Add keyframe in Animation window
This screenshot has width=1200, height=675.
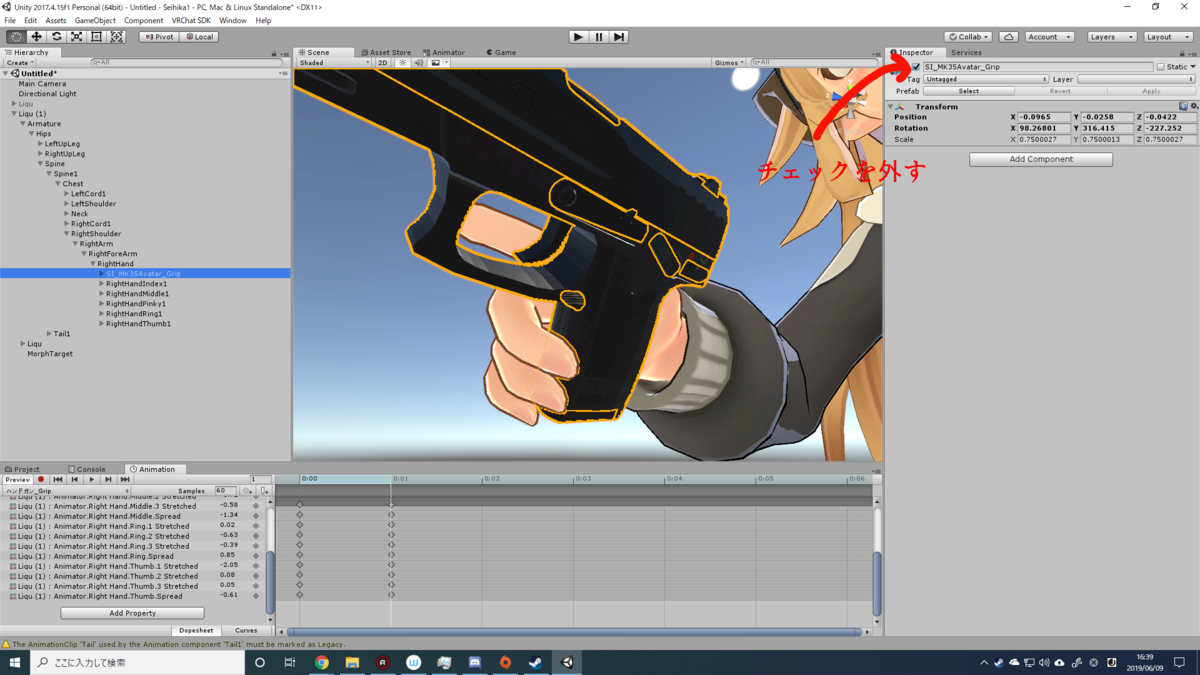click(x=247, y=491)
